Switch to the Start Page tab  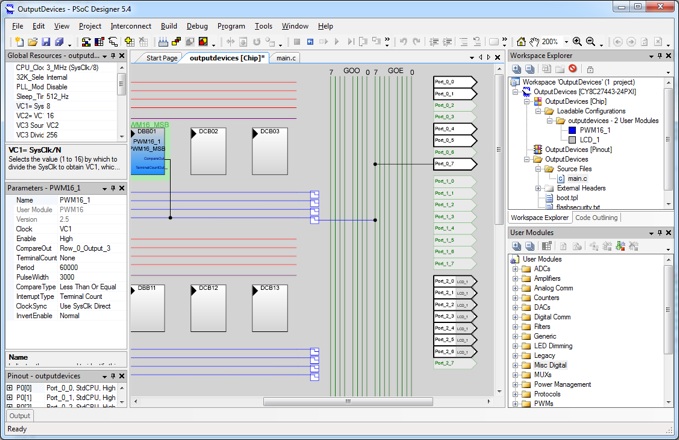(x=162, y=58)
